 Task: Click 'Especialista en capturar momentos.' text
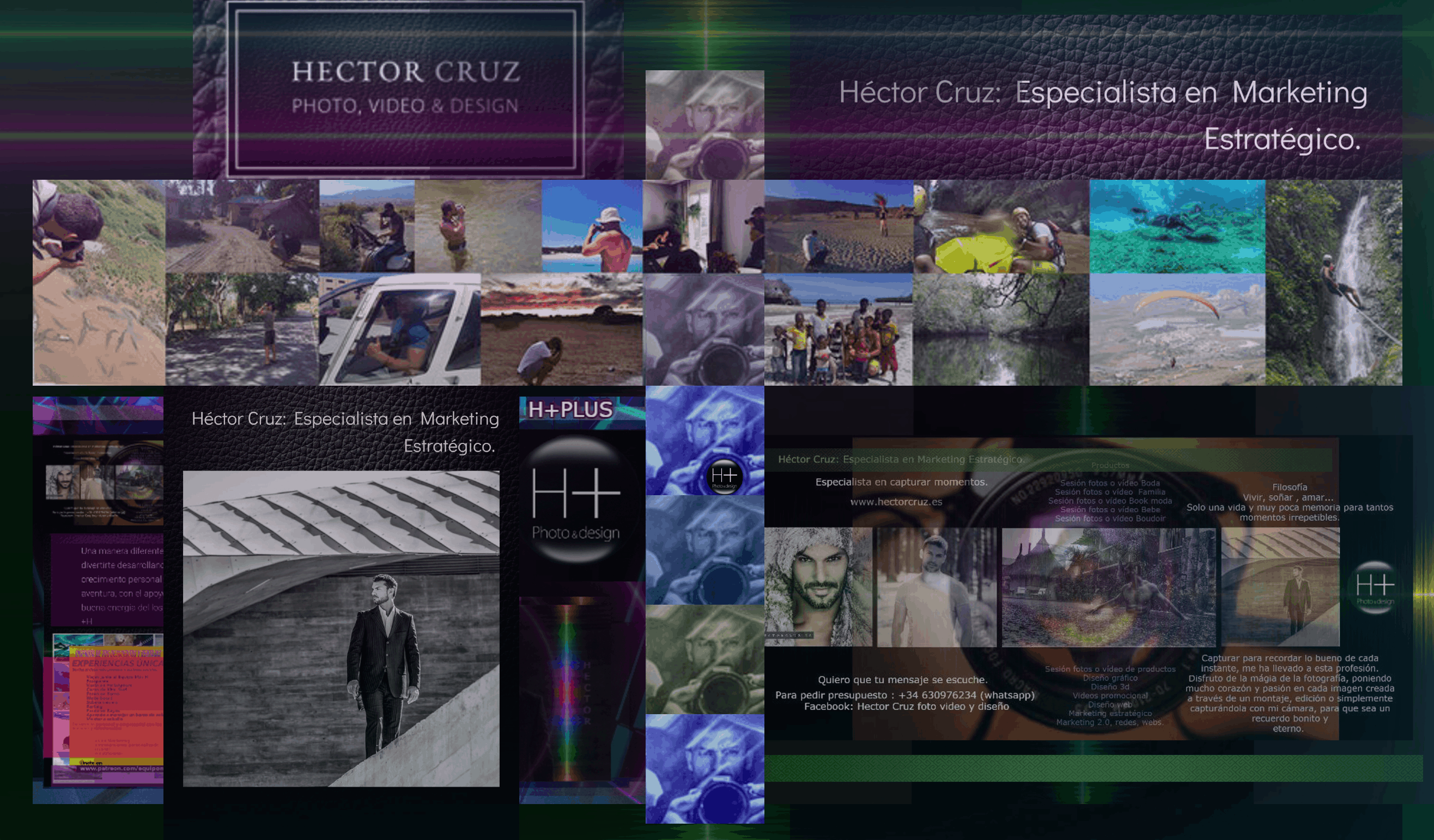click(x=901, y=482)
